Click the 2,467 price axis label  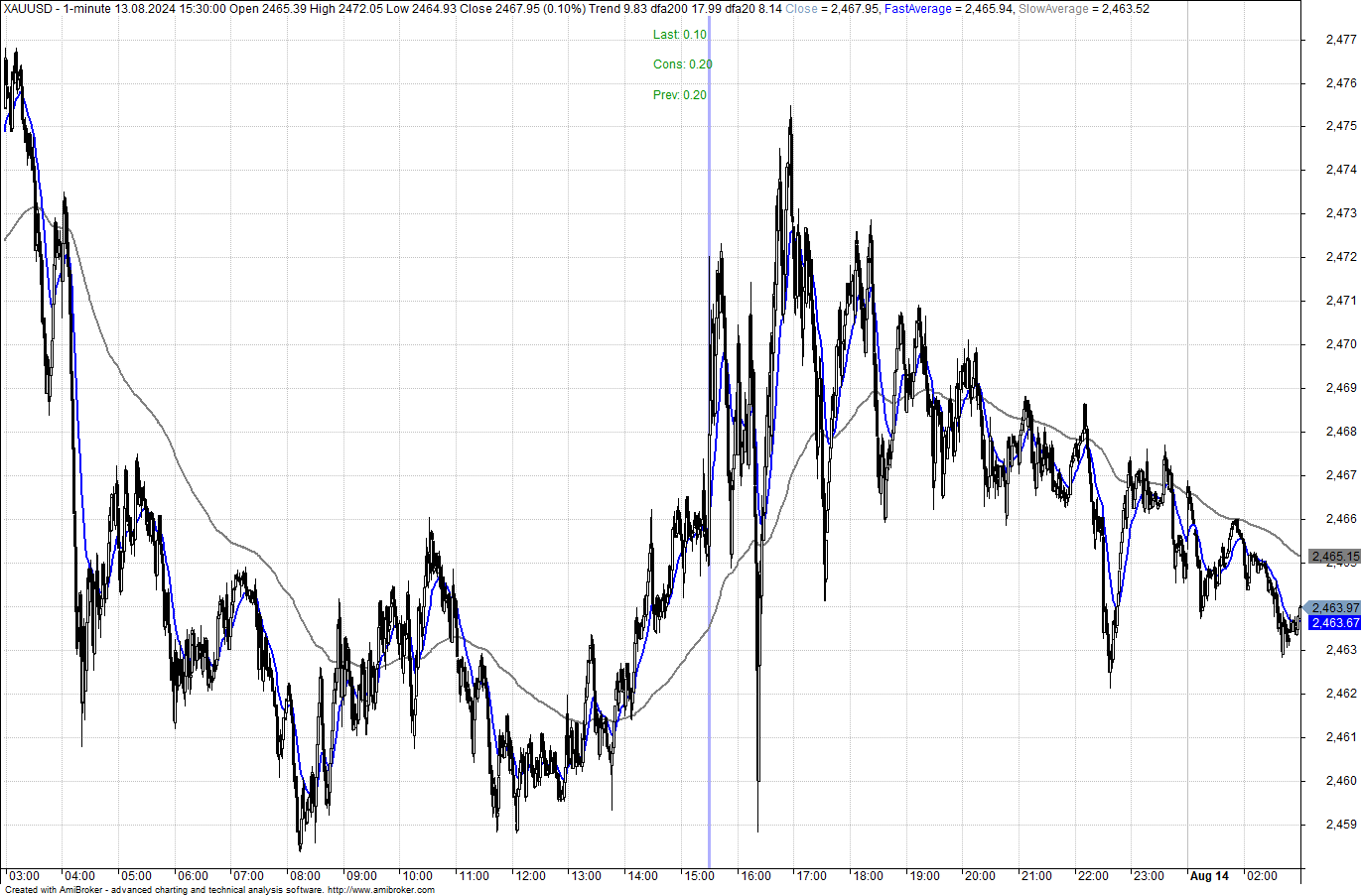coord(1341,475)
